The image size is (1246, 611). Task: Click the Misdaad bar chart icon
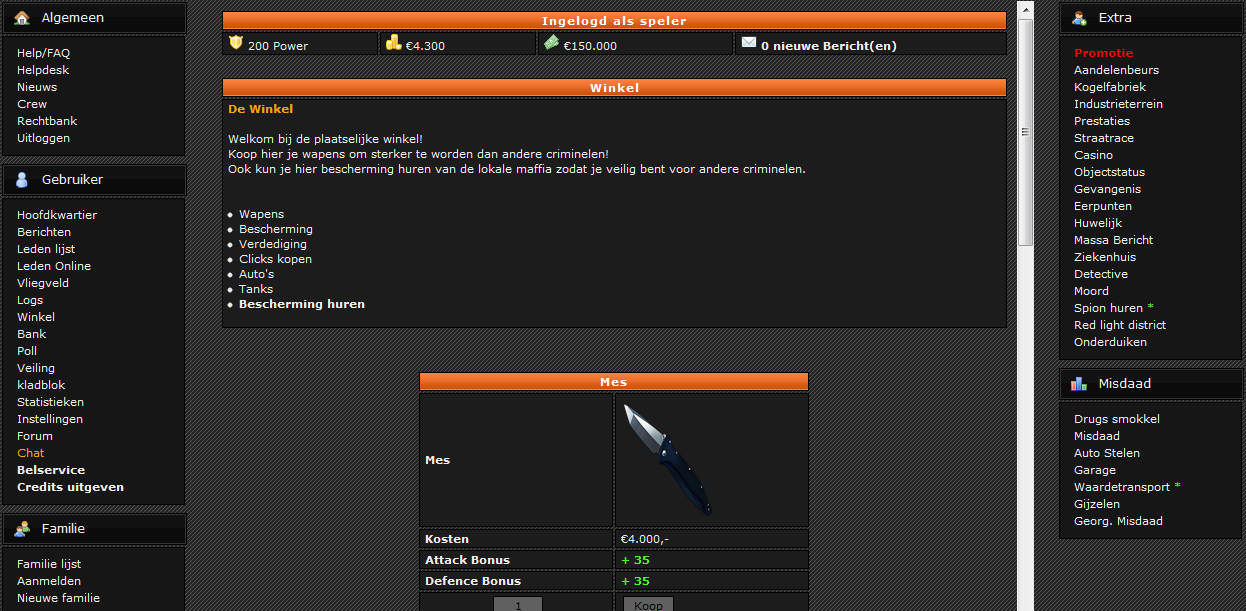click(x=1079, y=383)
